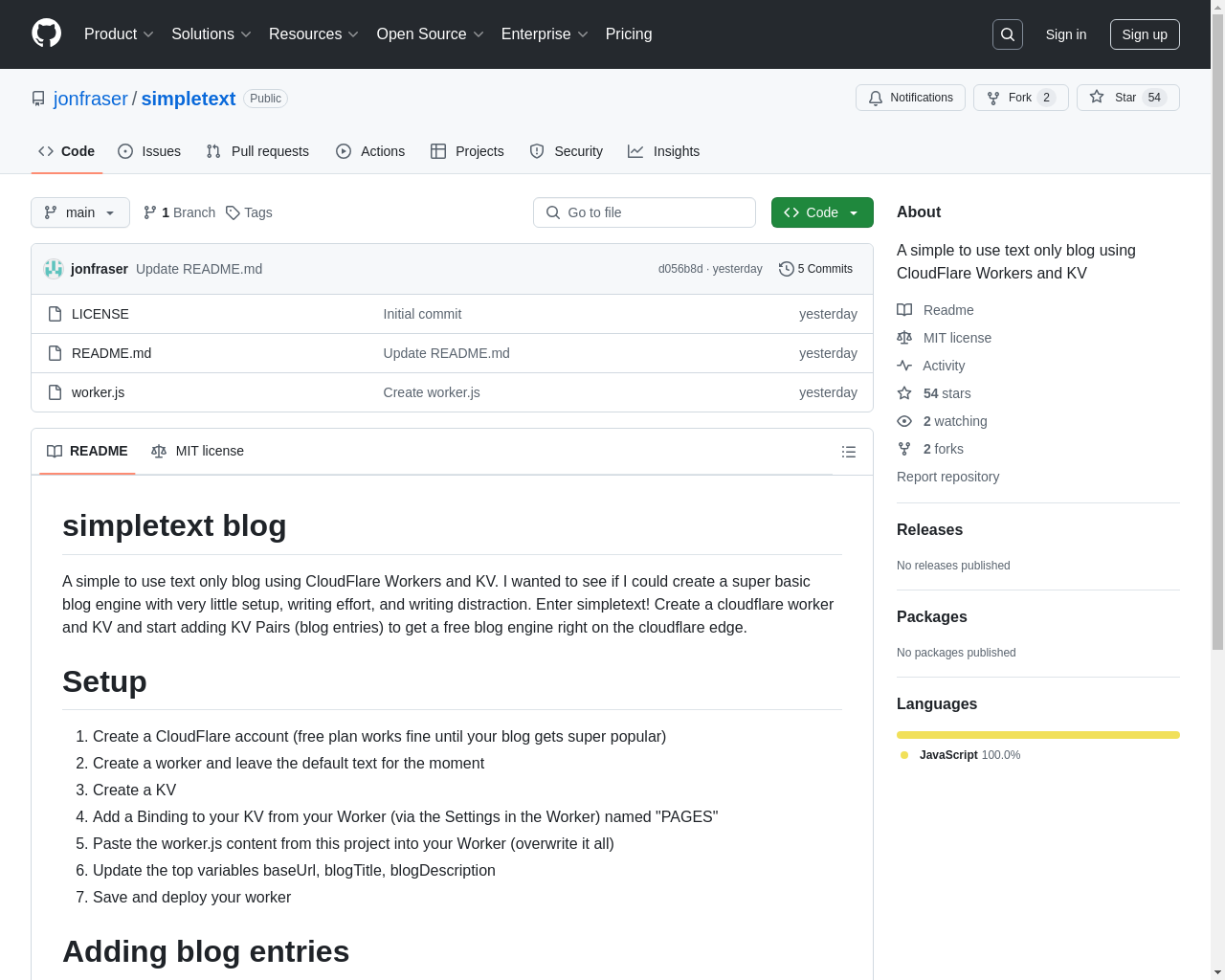Viewport: 1225px width, 980px height.
Task: Open jonfraser owner profile link
Action: [x=91, y=99]
